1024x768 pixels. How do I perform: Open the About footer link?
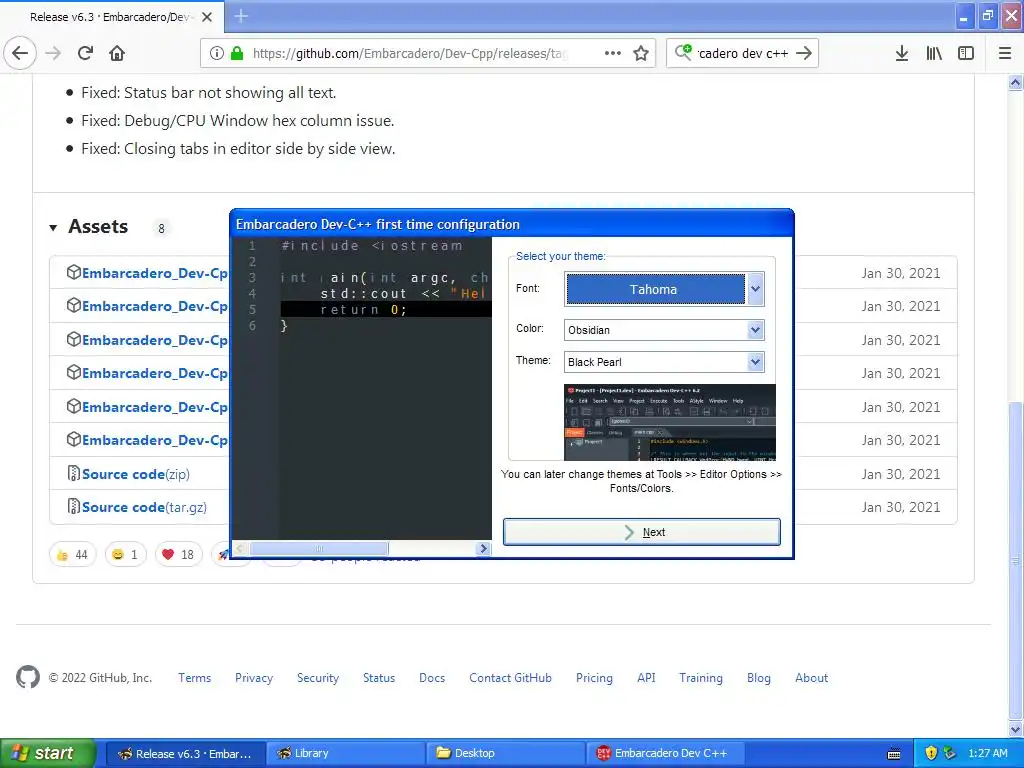[811, 678]
